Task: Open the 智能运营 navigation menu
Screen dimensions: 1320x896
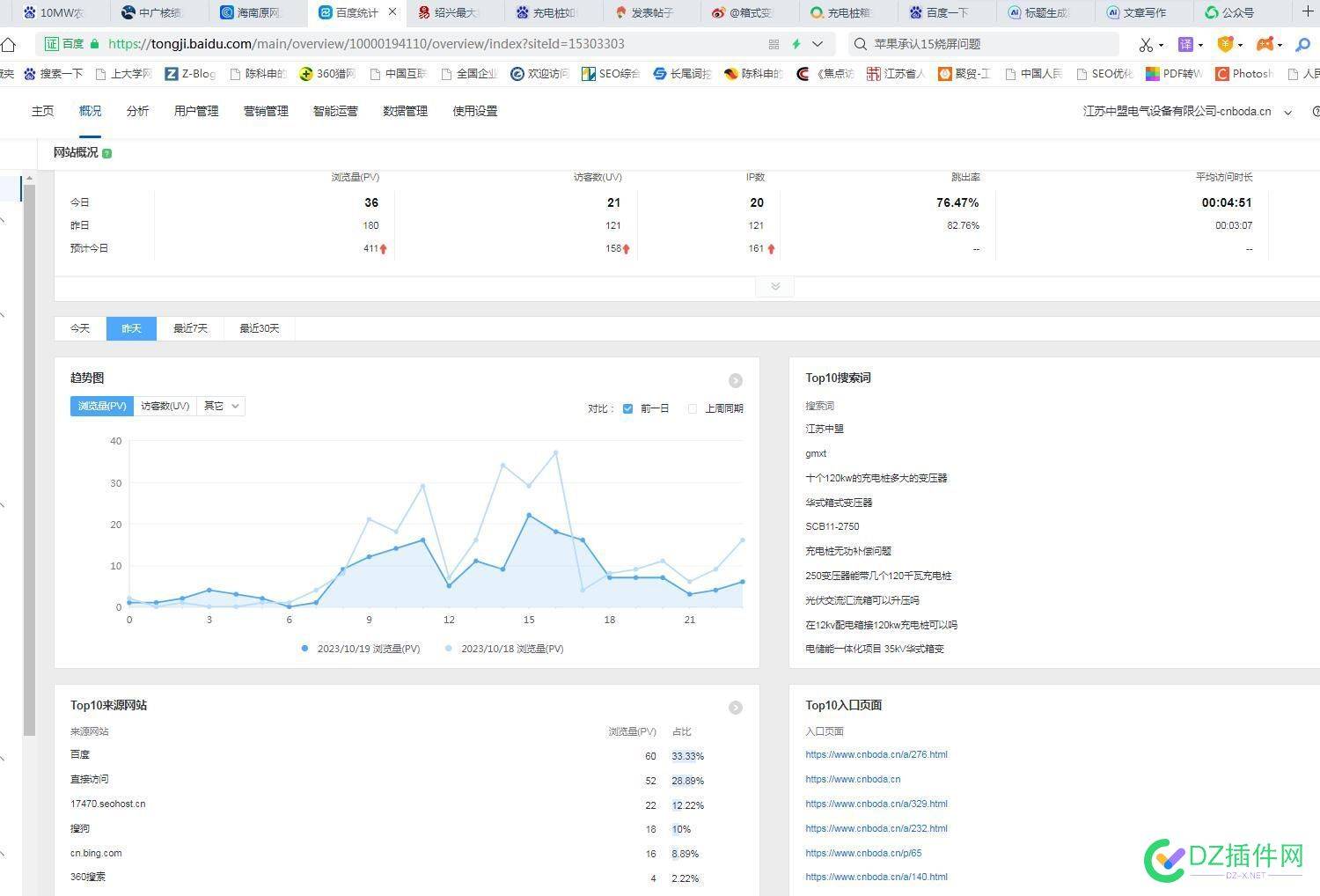Action: tap(335, 111)
